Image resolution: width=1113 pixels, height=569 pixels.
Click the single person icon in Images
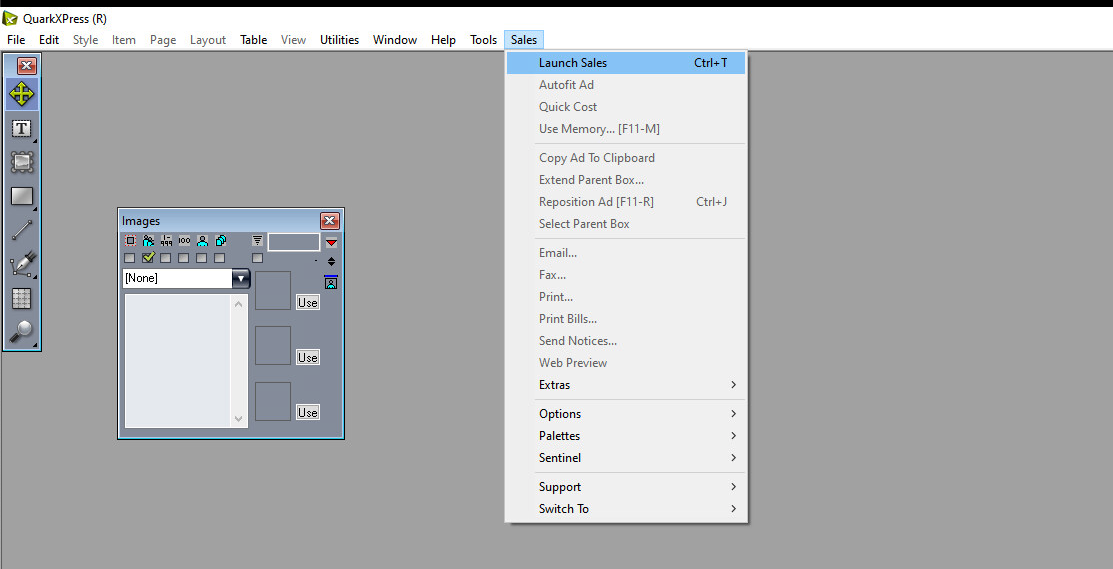(202, 241)
